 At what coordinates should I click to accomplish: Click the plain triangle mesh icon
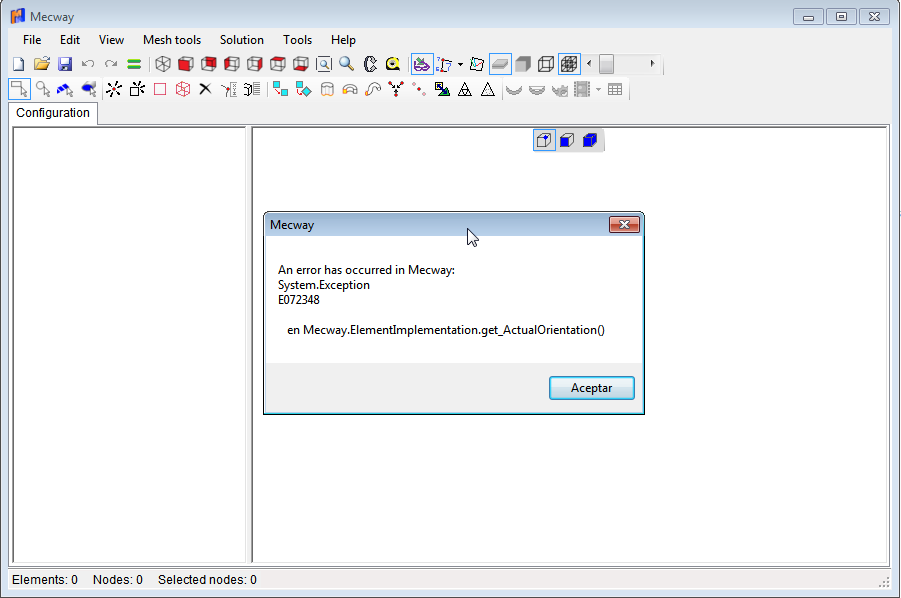coord(488,90)
